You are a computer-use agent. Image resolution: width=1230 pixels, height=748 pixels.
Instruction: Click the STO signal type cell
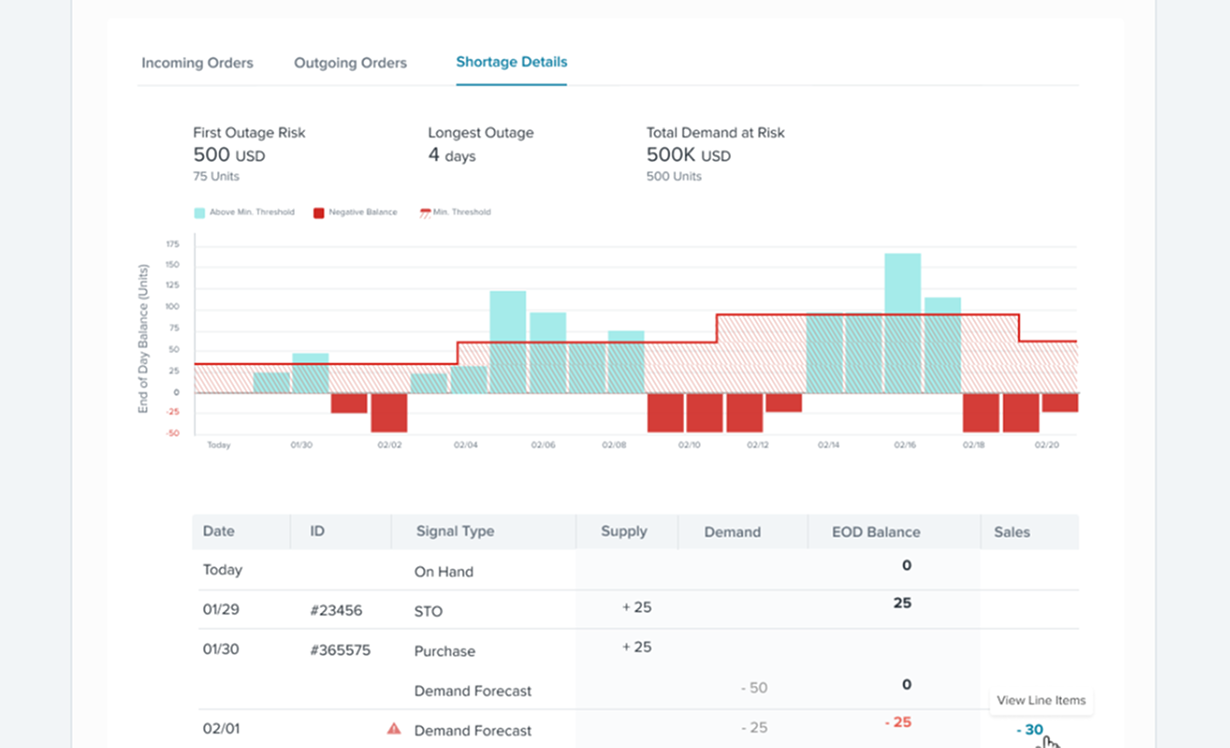(x=428, y=611)
